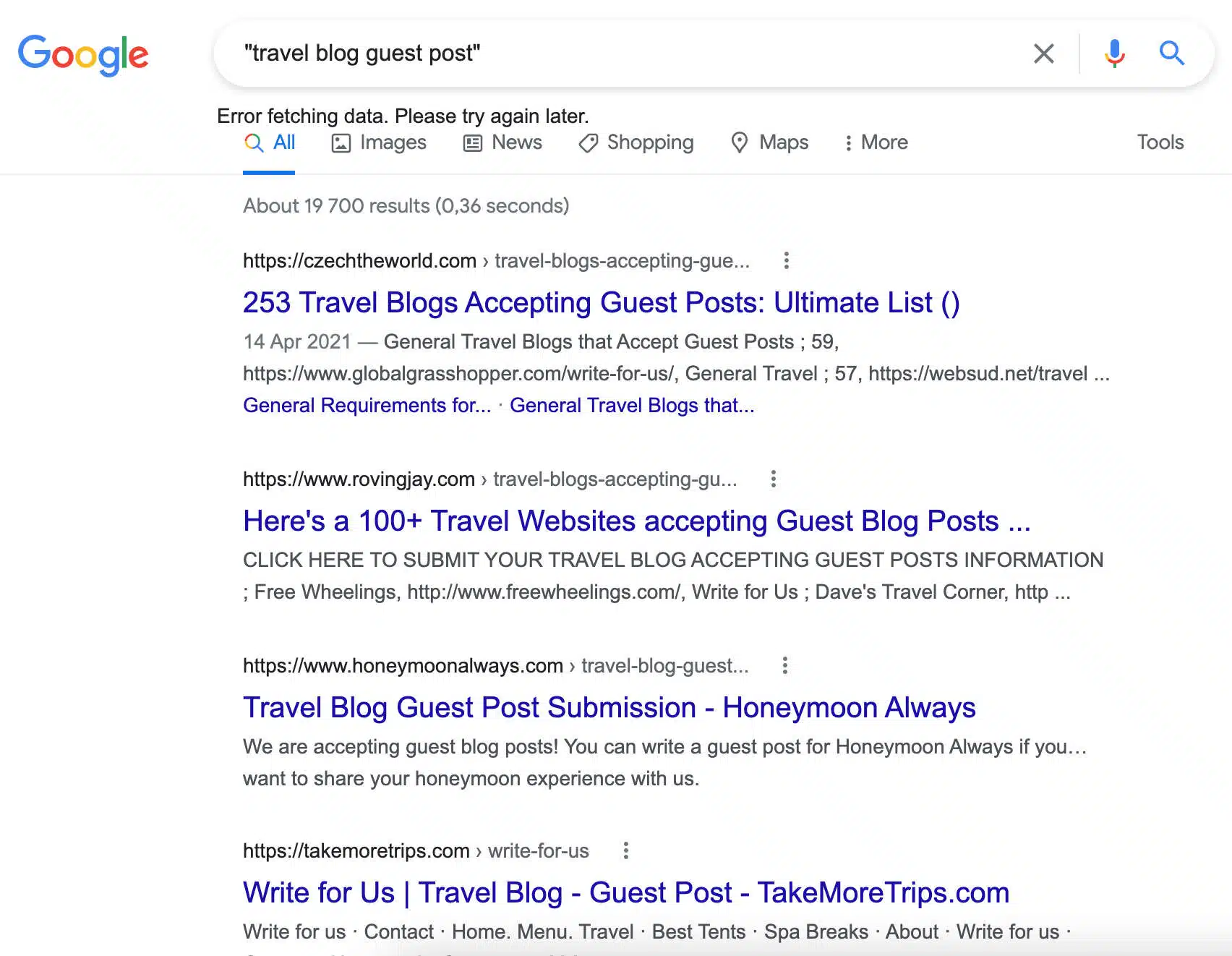Switch to the Images tab

pyautogui.click(x=379, y=142)
